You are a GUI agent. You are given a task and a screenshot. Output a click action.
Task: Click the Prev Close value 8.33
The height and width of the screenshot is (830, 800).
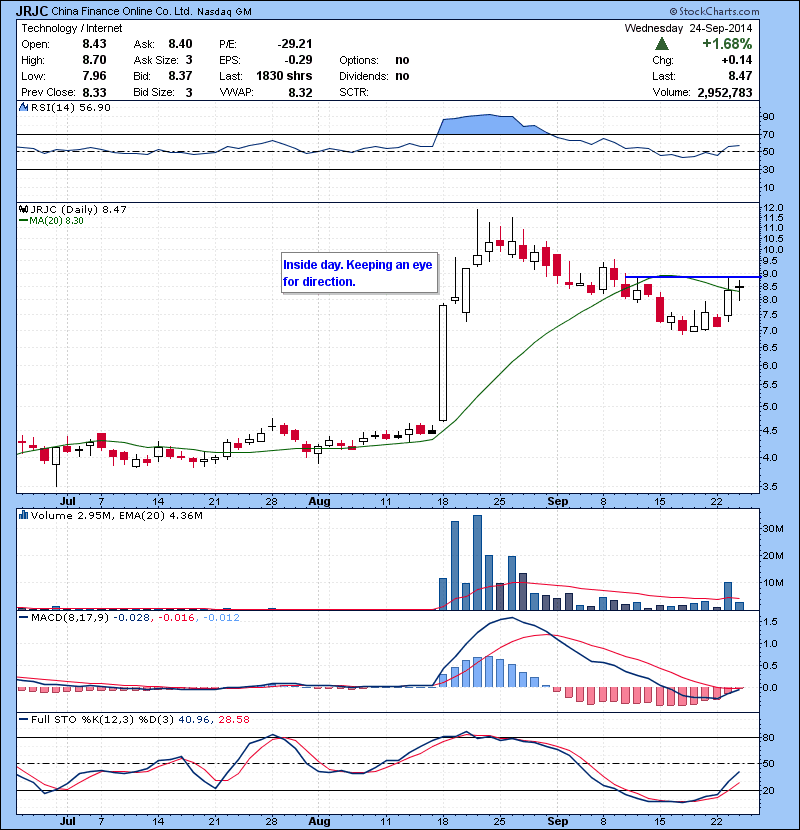[x=94, y=92]
